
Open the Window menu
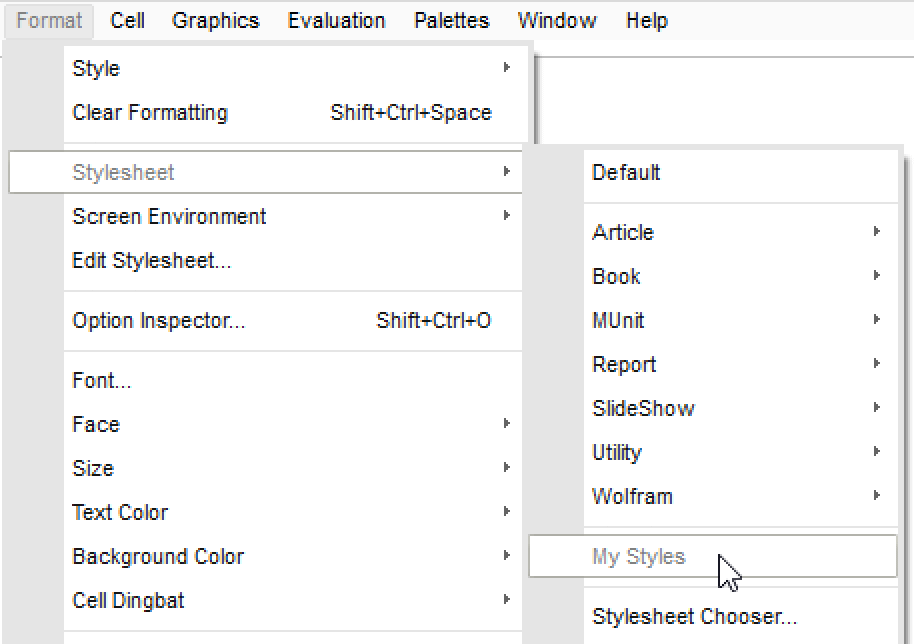pos(557,20)
